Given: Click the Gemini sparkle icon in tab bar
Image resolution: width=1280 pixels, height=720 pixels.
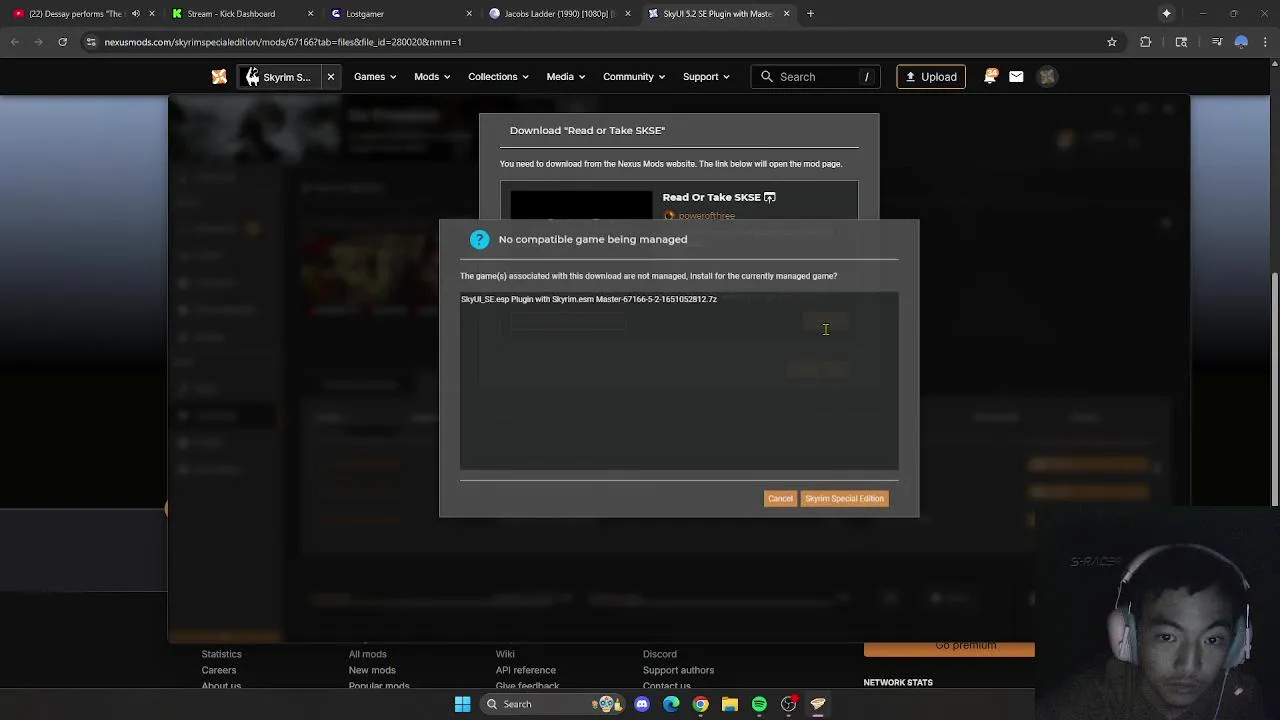Looking at the screenshot, I should (x=1166, y=14).
